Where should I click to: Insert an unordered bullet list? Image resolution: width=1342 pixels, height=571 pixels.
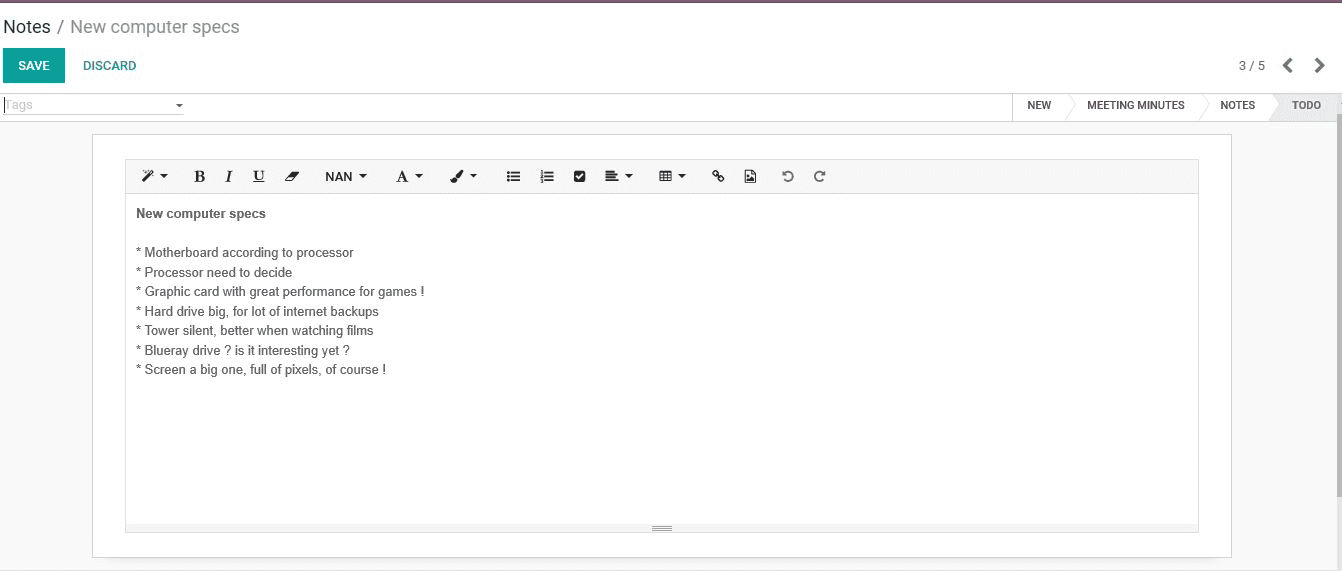point(513,177)
